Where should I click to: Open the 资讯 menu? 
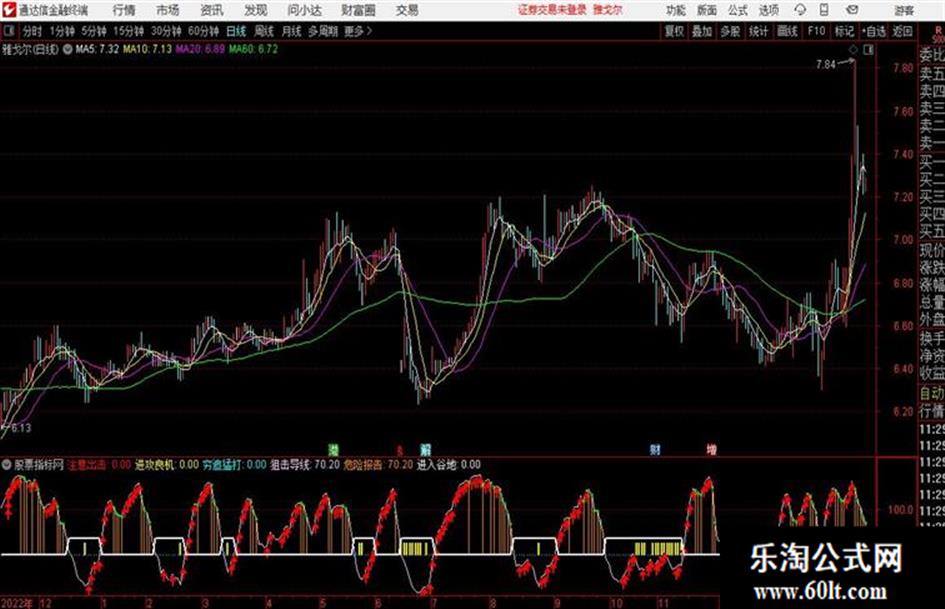click(x=212, y=10)
